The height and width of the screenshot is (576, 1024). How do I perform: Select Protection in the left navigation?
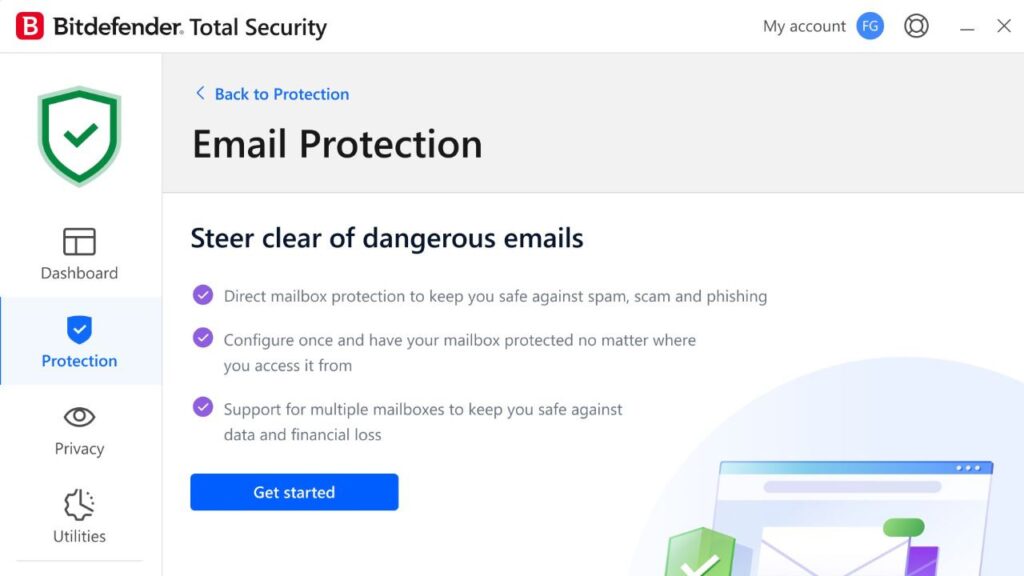(x=79, y=342)
